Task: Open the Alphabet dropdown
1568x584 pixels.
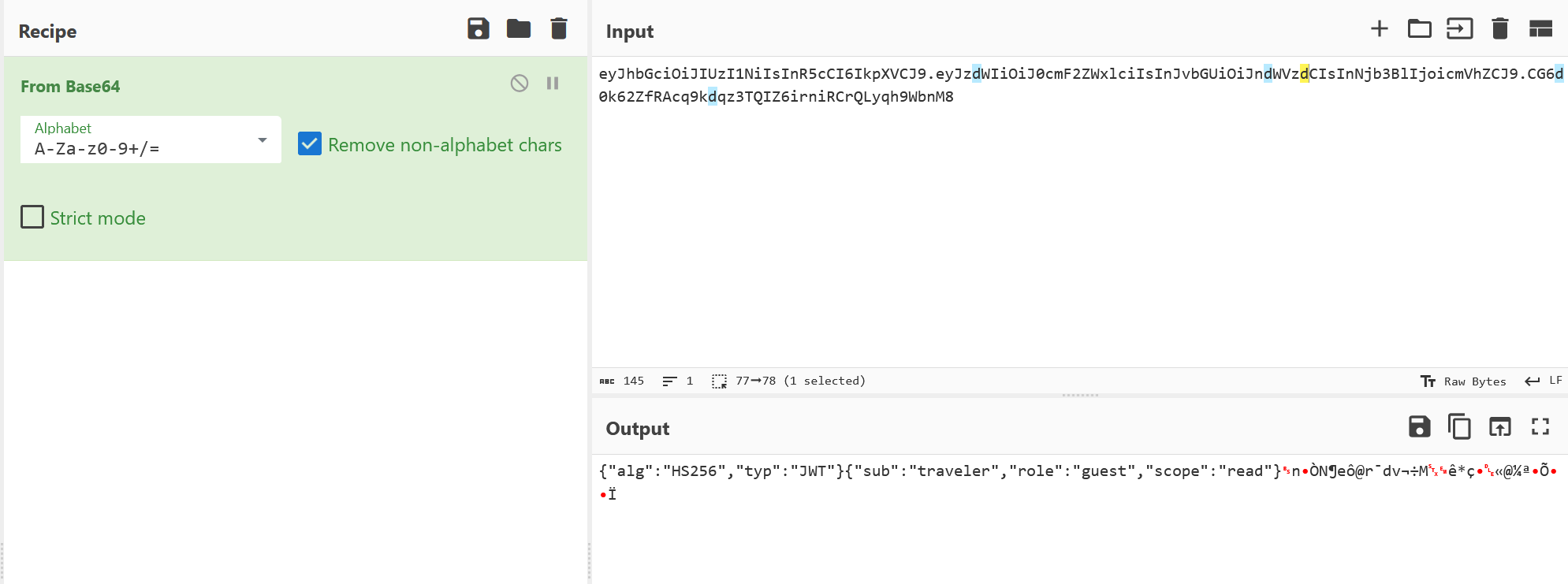Action: 151,139
